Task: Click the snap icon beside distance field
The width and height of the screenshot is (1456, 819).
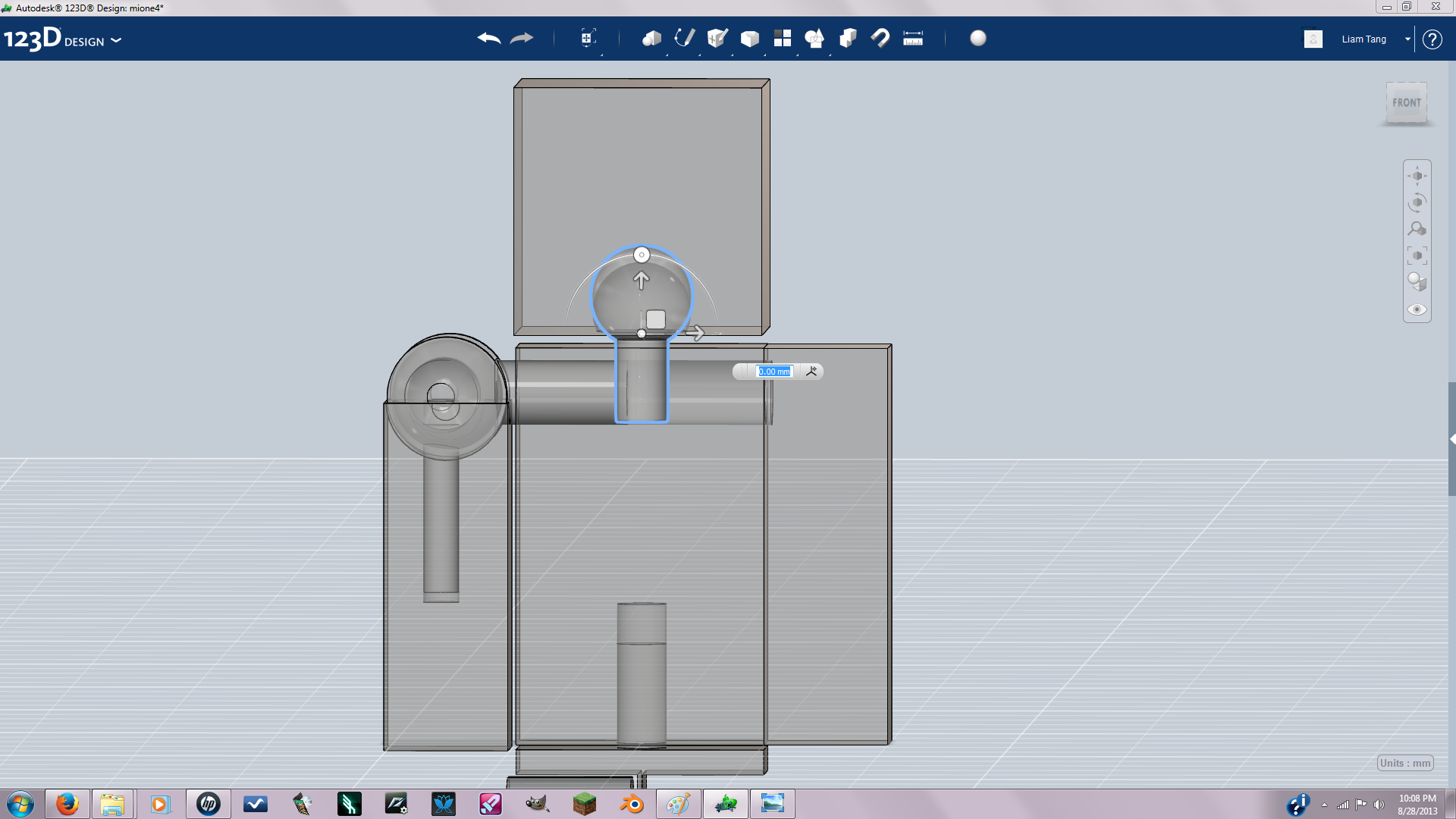Action: click(811, 372)
